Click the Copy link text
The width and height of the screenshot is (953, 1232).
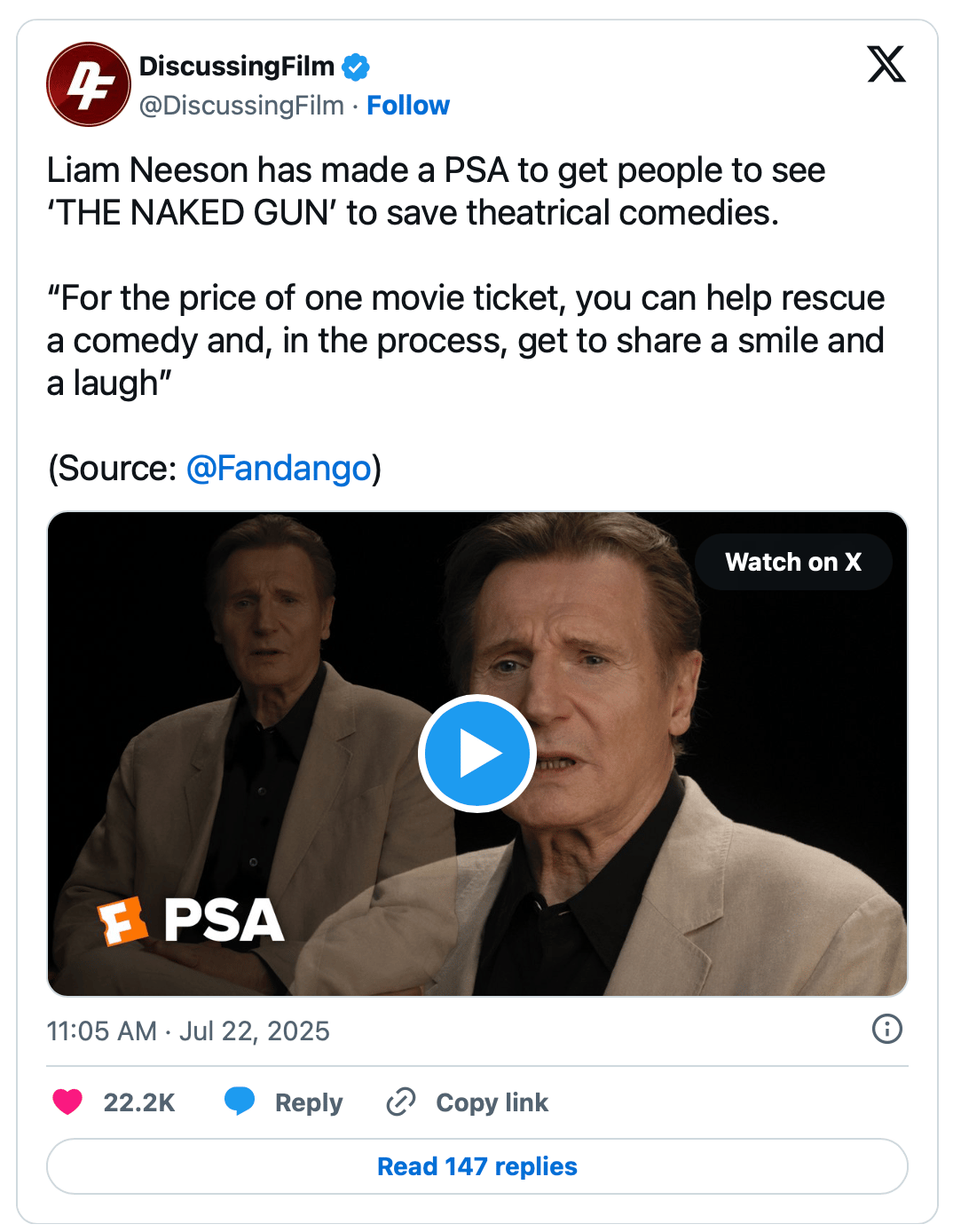(492, 1102)
